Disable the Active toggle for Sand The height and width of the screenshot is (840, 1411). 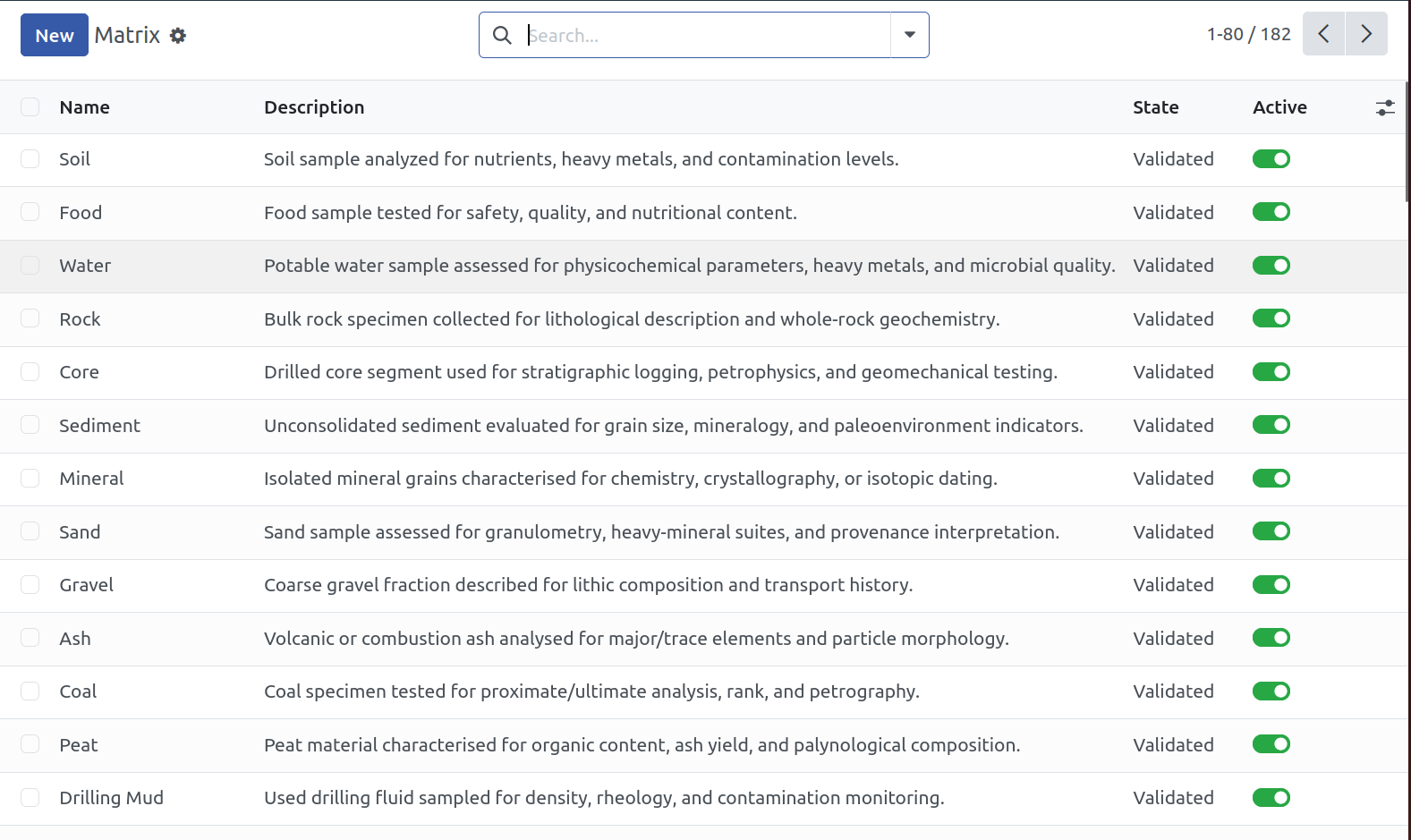click(x=1271, y=531)
